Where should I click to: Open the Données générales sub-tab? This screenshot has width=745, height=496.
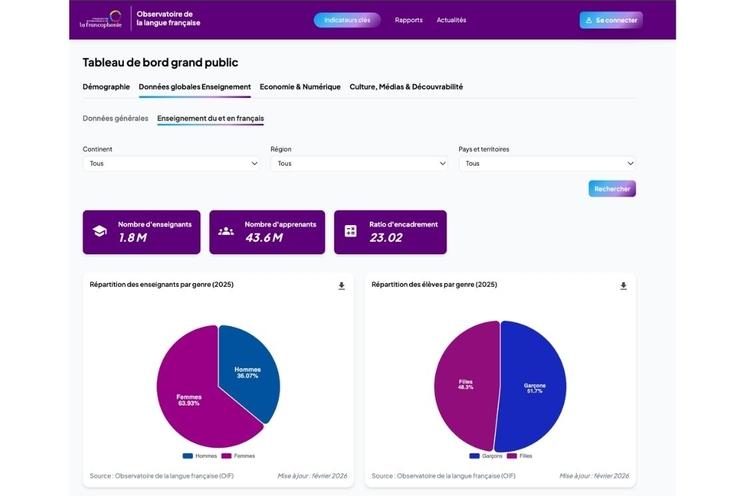(x=115, y=118)
